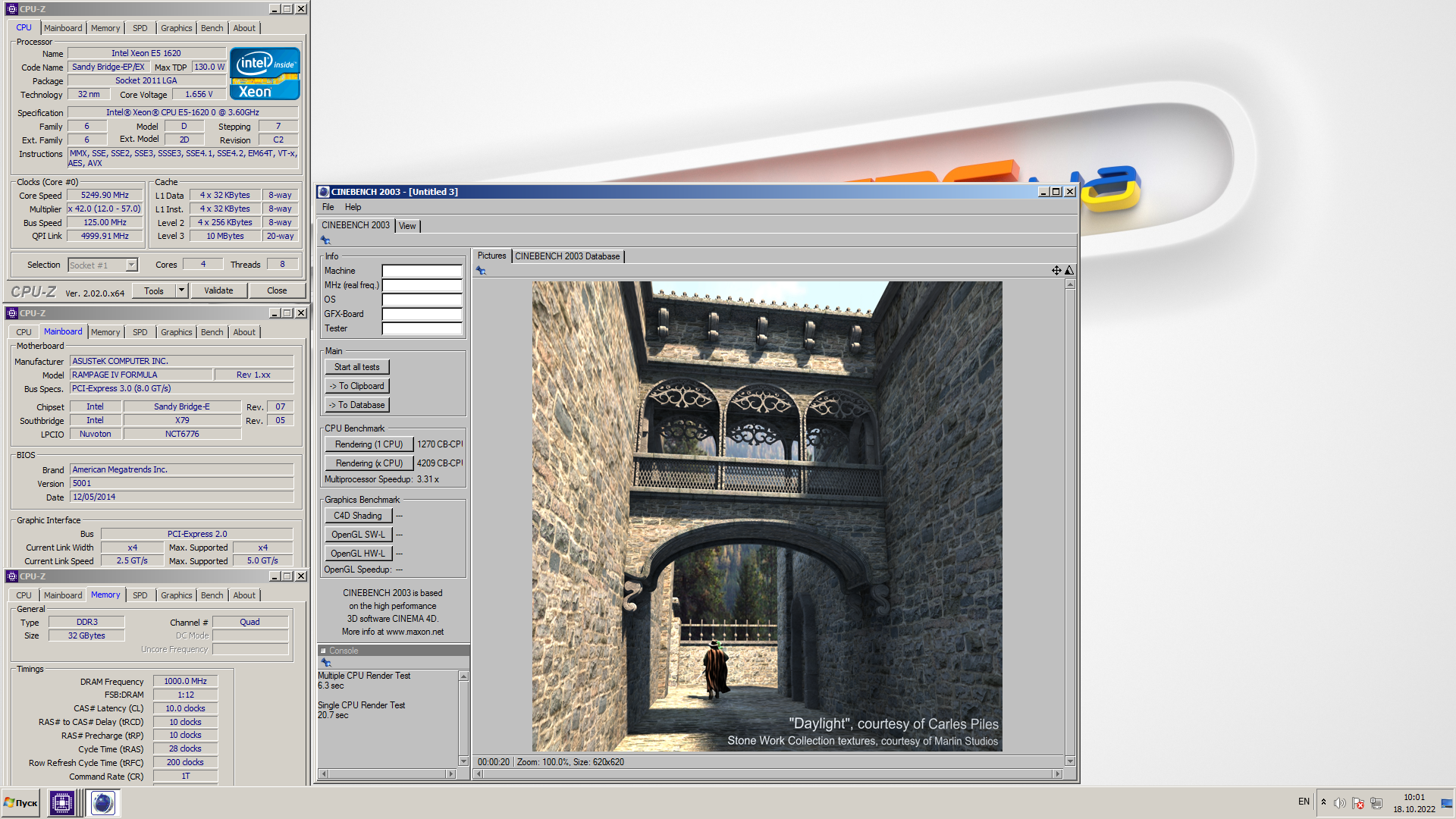
Task: Click EN language indicator in taskbar
Action: (1304, 802)
